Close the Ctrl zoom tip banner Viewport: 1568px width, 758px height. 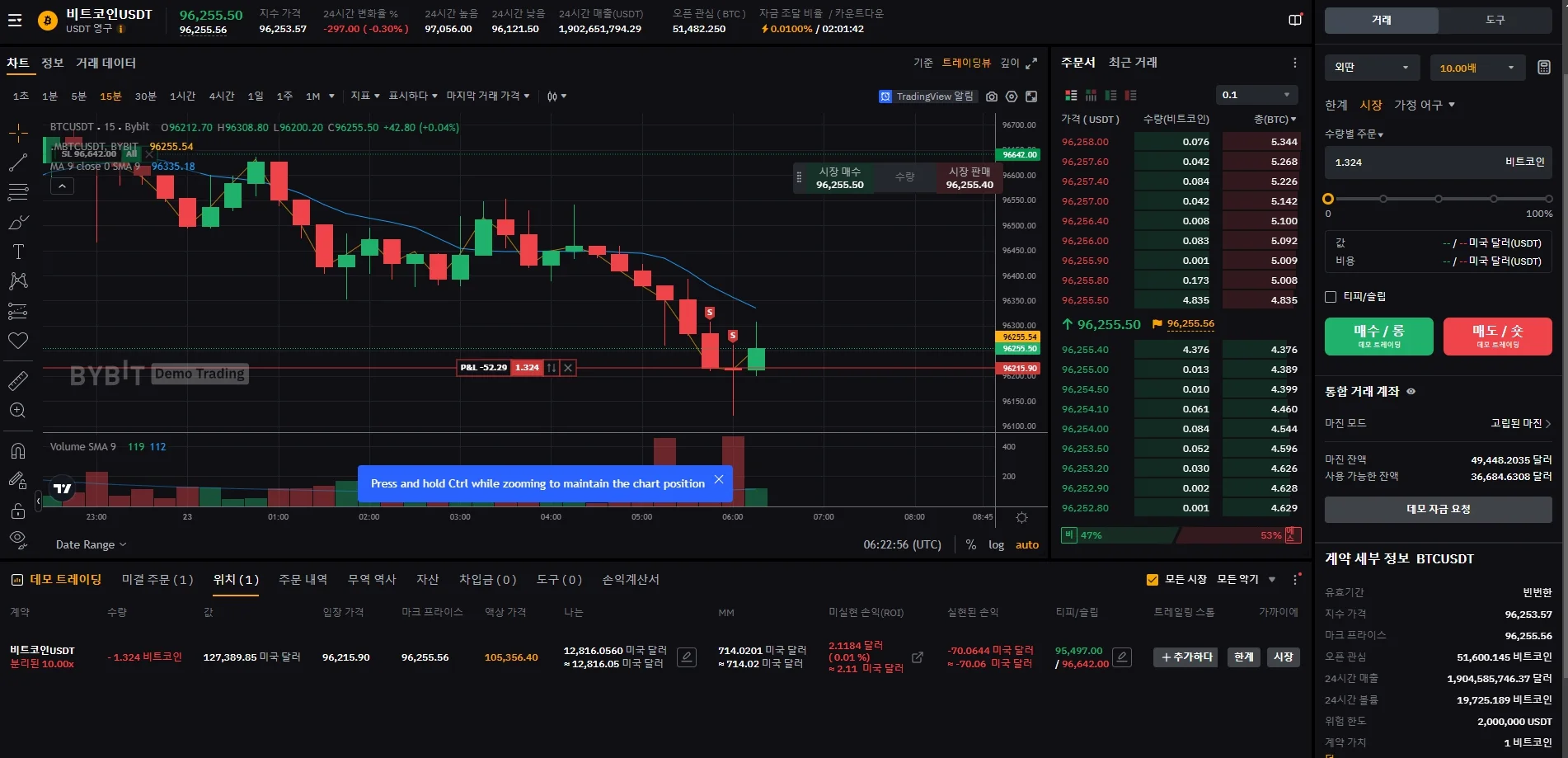[719, 479]
